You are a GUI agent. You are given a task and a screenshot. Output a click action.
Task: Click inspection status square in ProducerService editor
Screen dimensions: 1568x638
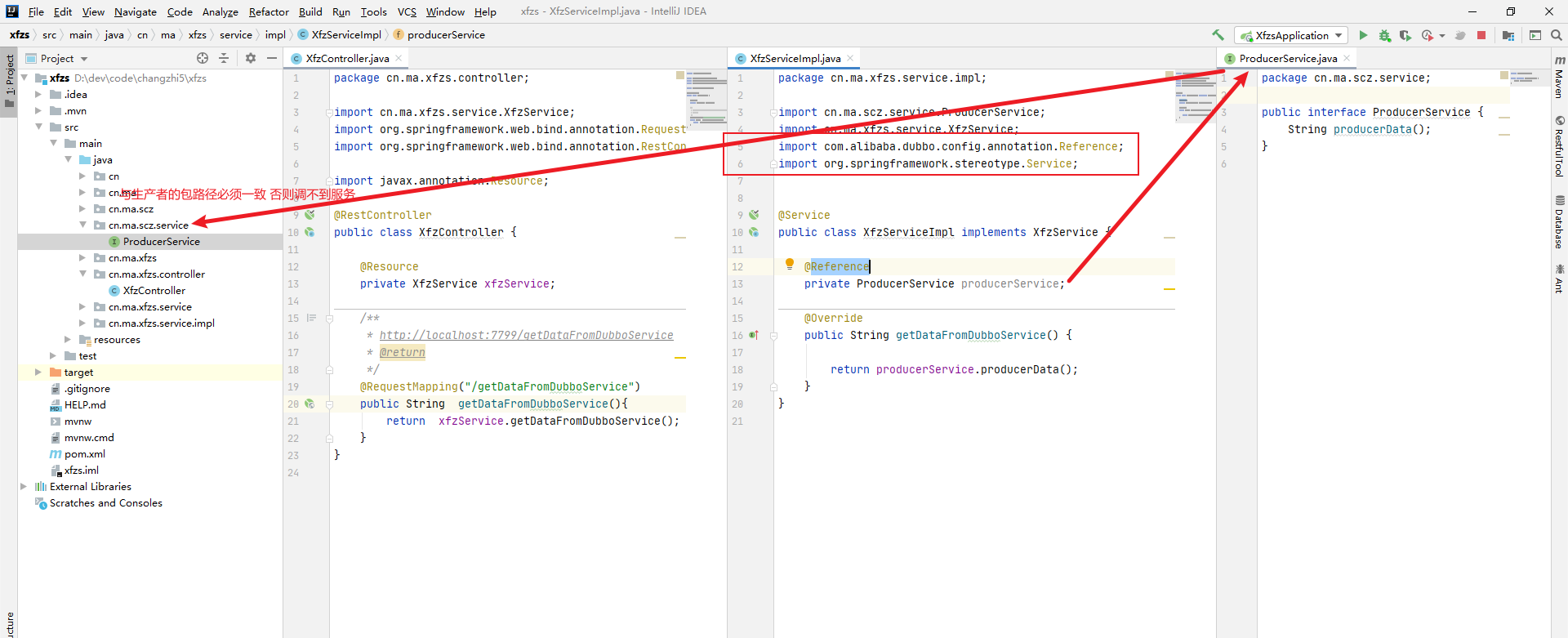coord(1504,75)
